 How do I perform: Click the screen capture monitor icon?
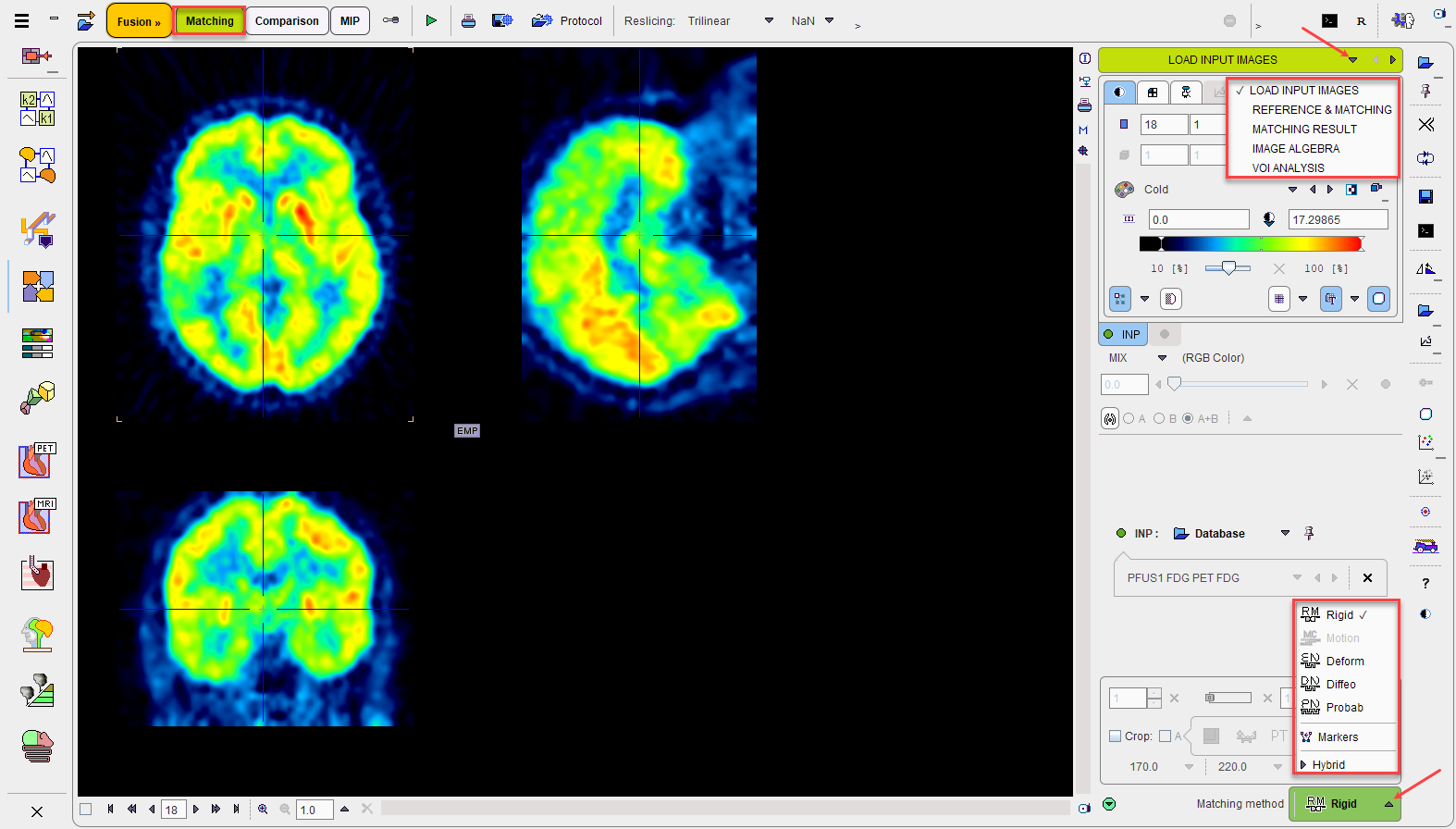(502, 20)
